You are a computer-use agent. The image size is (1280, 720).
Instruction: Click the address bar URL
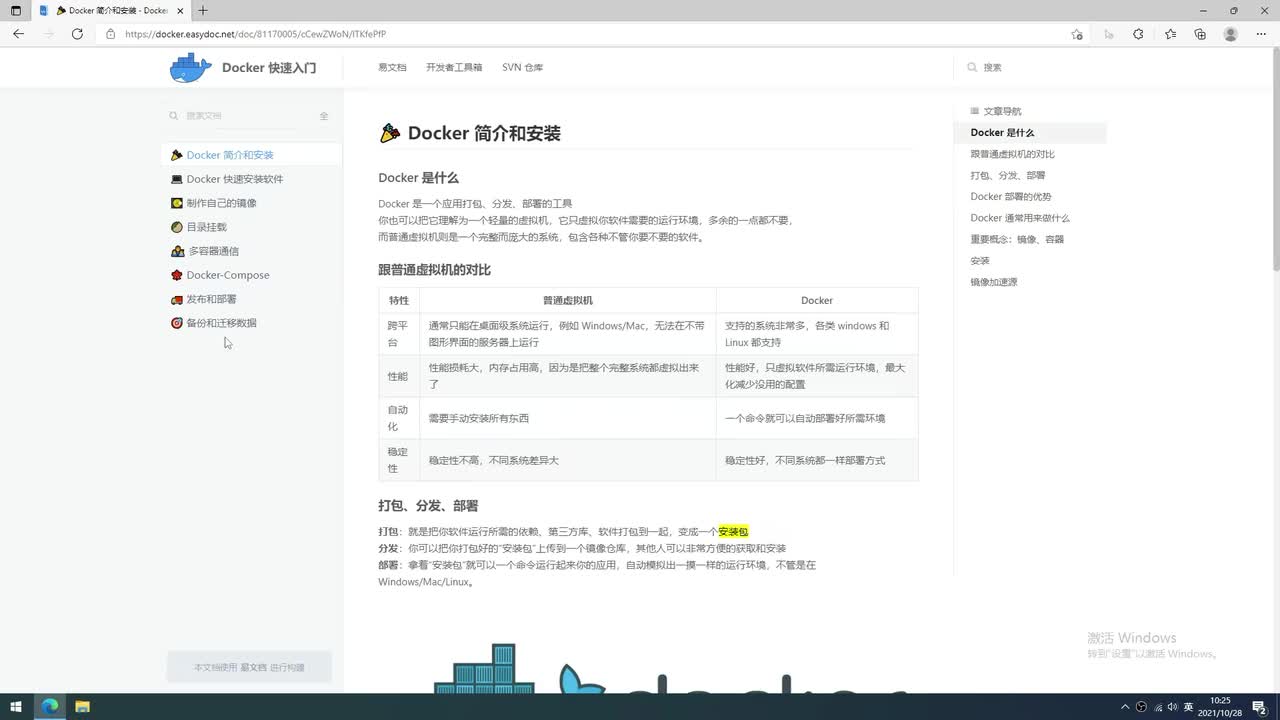tap(256, 34)
